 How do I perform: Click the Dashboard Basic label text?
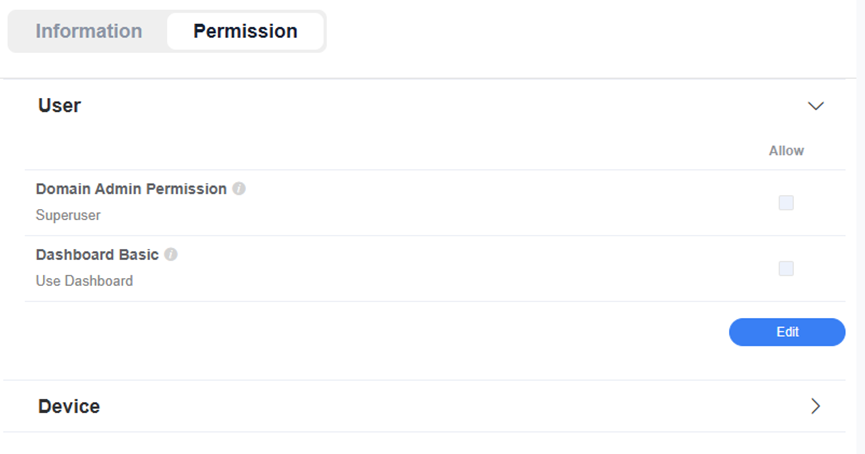[97, 254]
